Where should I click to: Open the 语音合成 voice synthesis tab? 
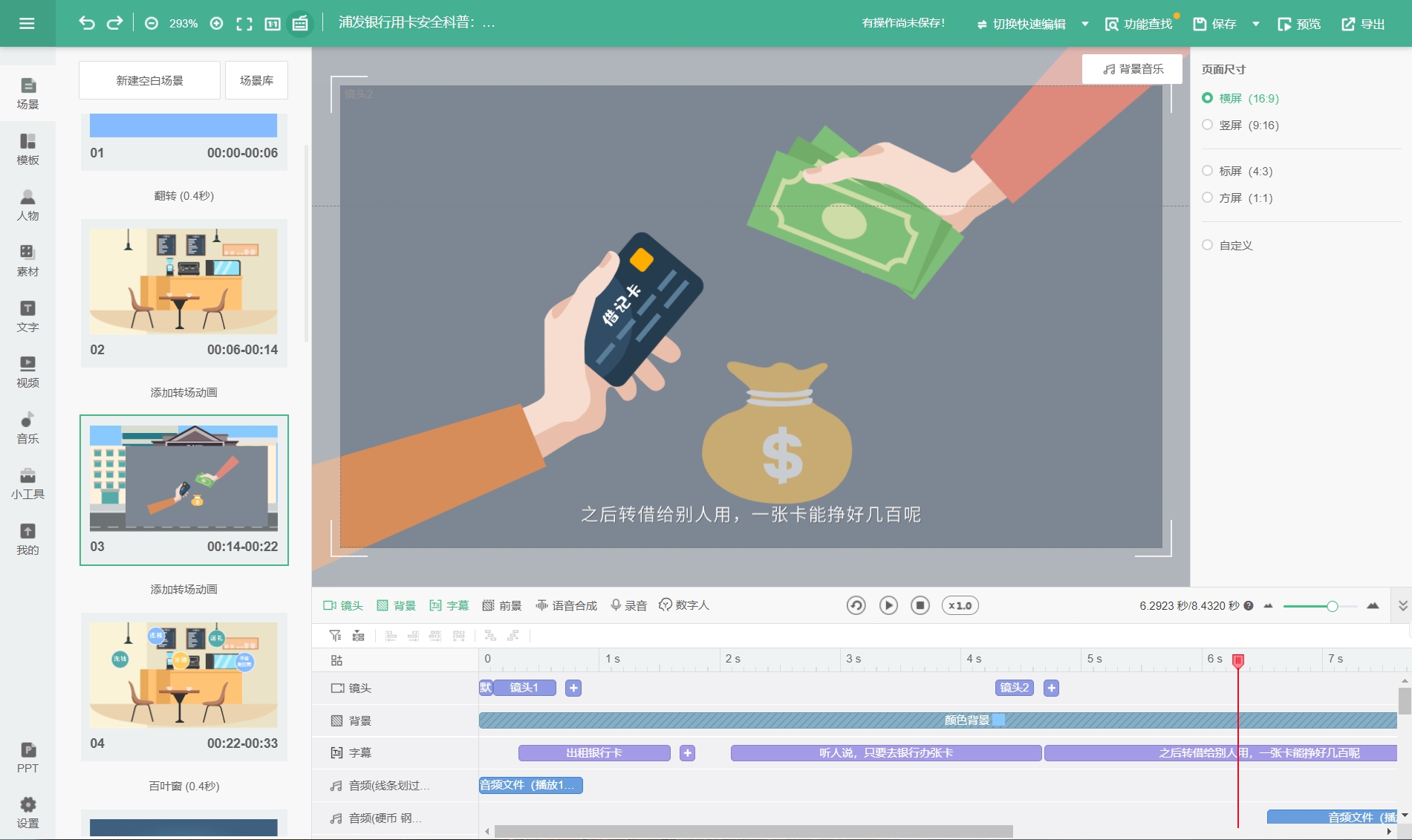566,605
